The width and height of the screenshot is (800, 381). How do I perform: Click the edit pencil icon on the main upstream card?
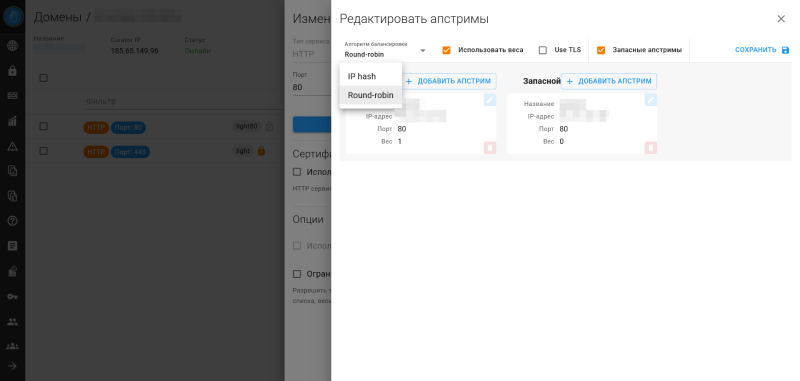click(x=490, y=99)
